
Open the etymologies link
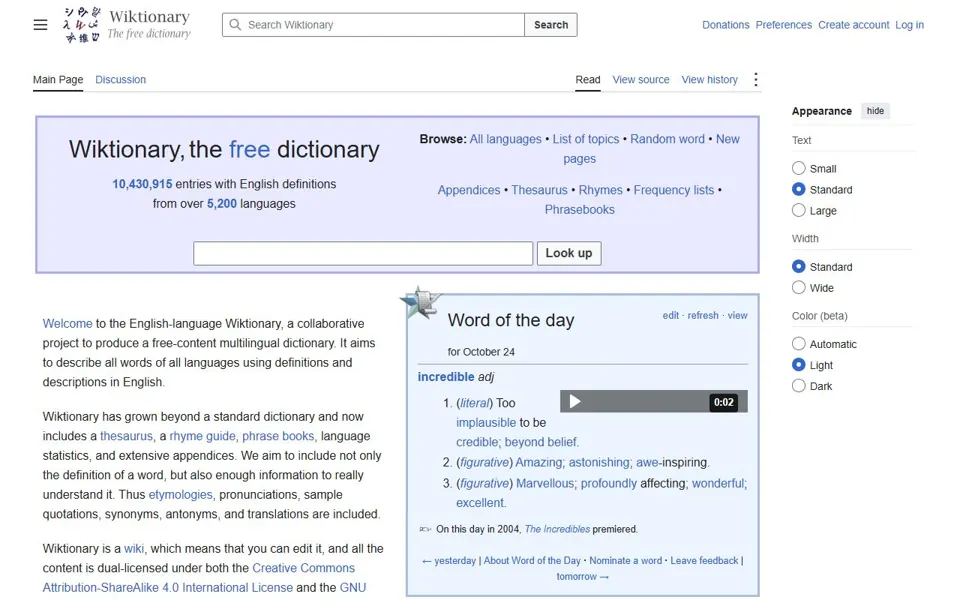[181, 495]
